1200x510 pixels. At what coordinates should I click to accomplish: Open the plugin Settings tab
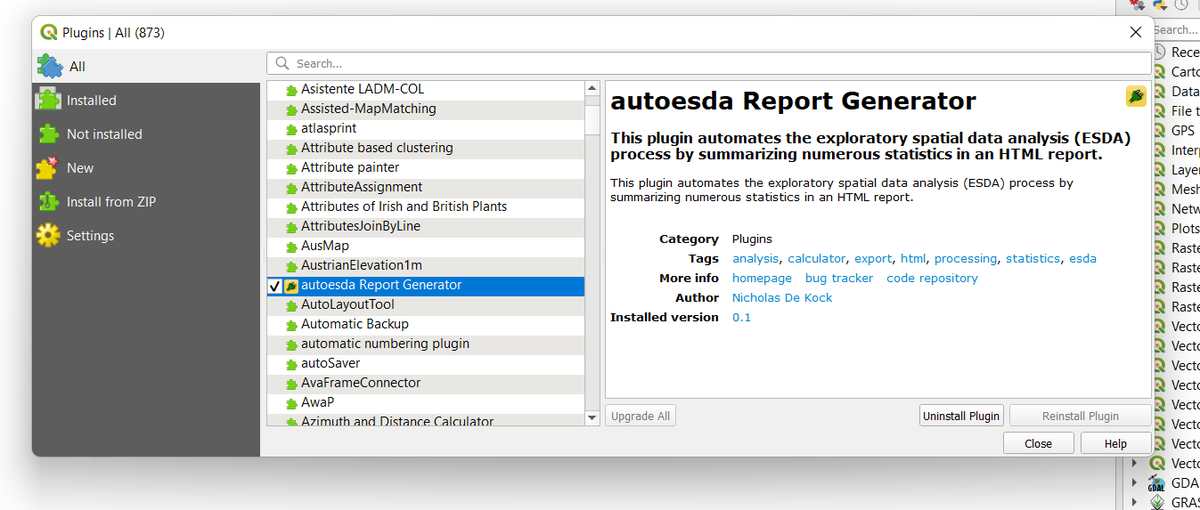(x=145, y=236)
